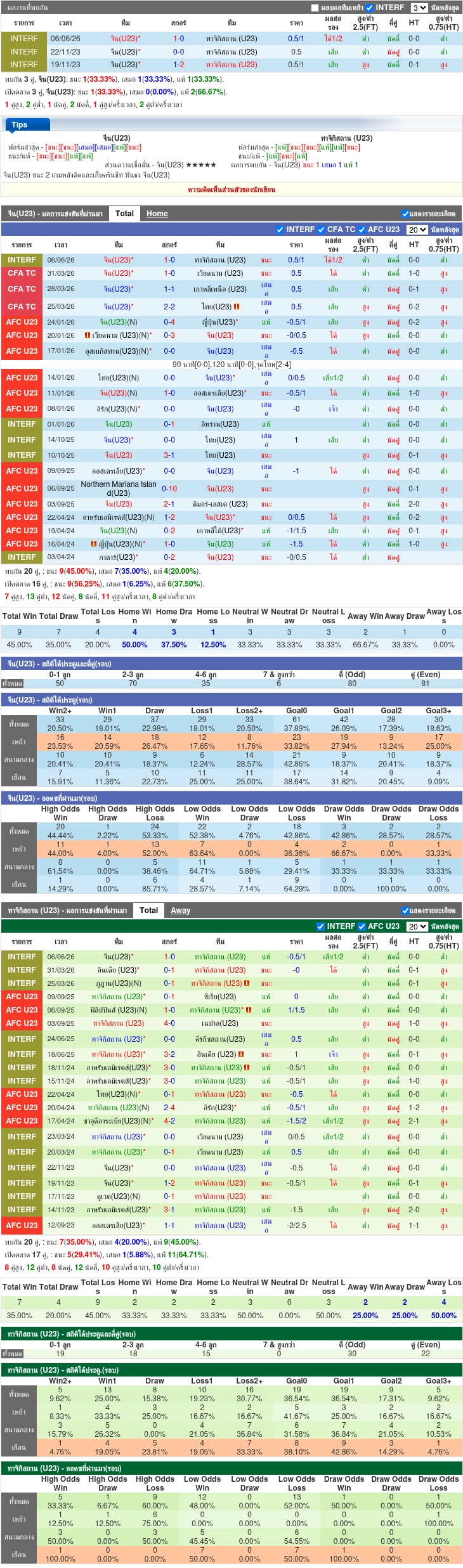Open the head-to-head match count dropdown showing 3
This screenshot has height=1568, width=463.
coord(419,8)
